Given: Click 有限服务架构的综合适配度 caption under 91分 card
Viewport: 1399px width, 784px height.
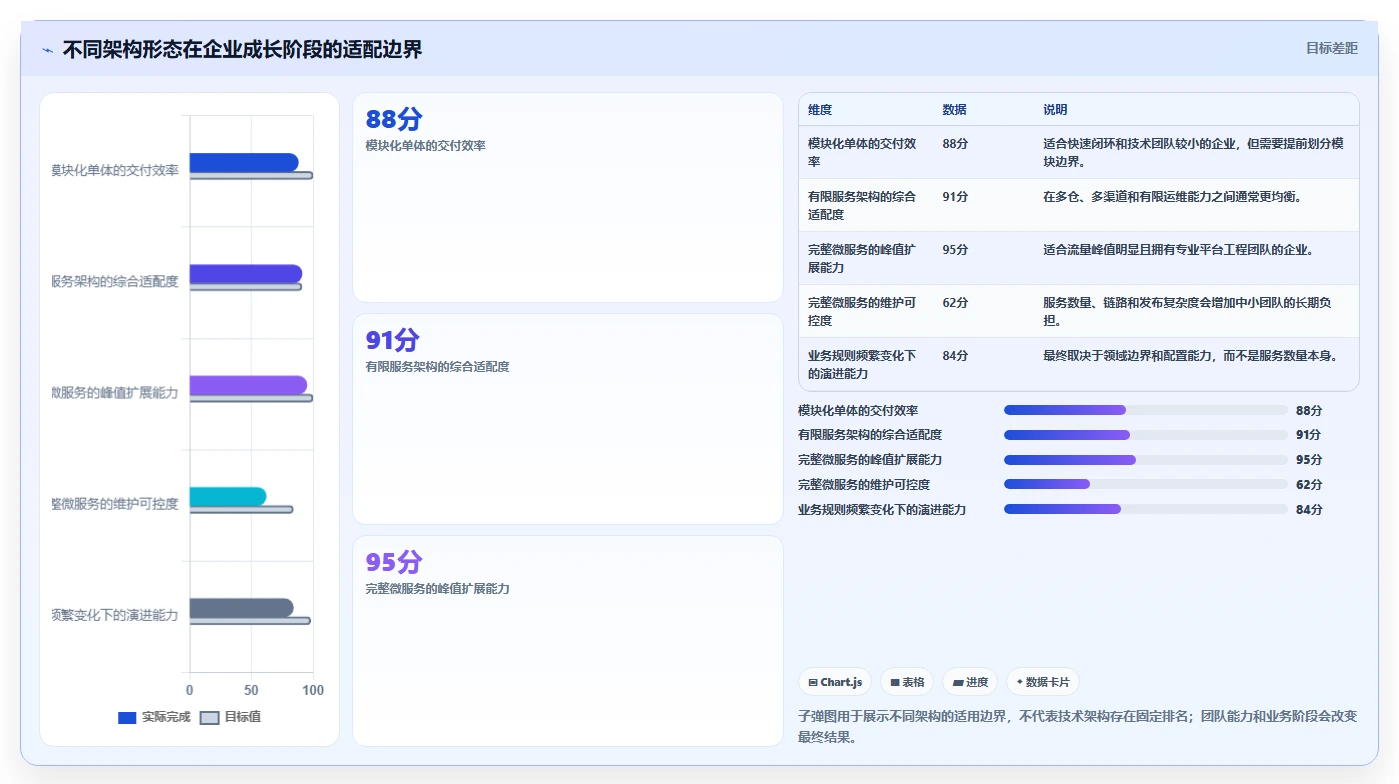Looking at the screenshot, I should pyautogui.click(x=438, y=367).
